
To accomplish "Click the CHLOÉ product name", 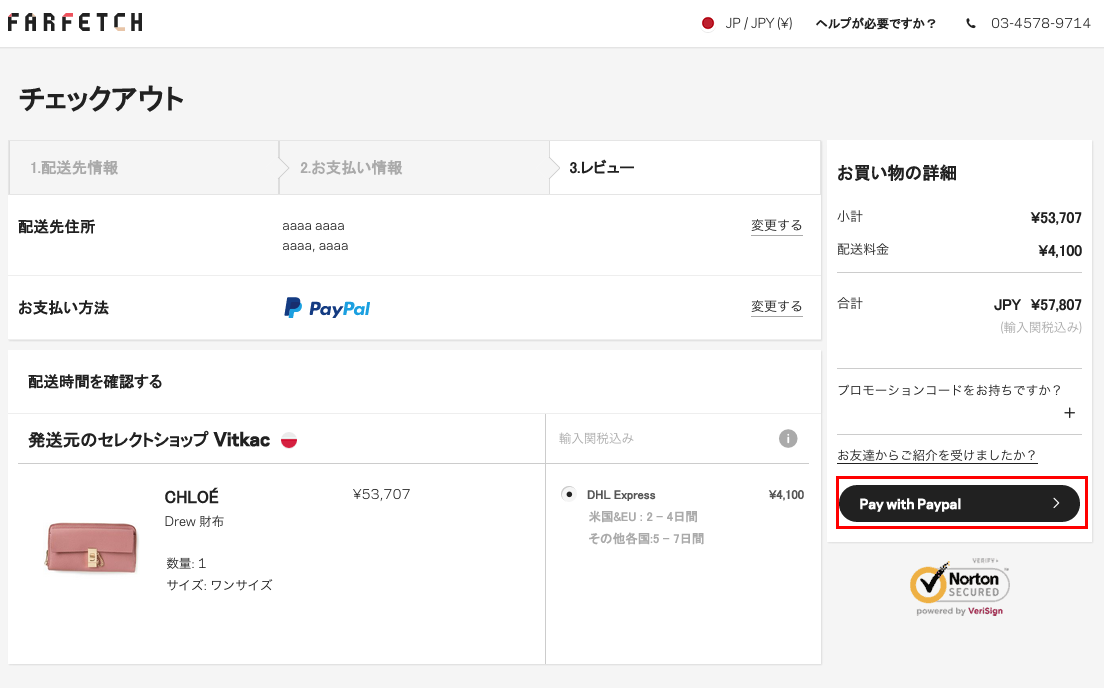I will 192,497.
